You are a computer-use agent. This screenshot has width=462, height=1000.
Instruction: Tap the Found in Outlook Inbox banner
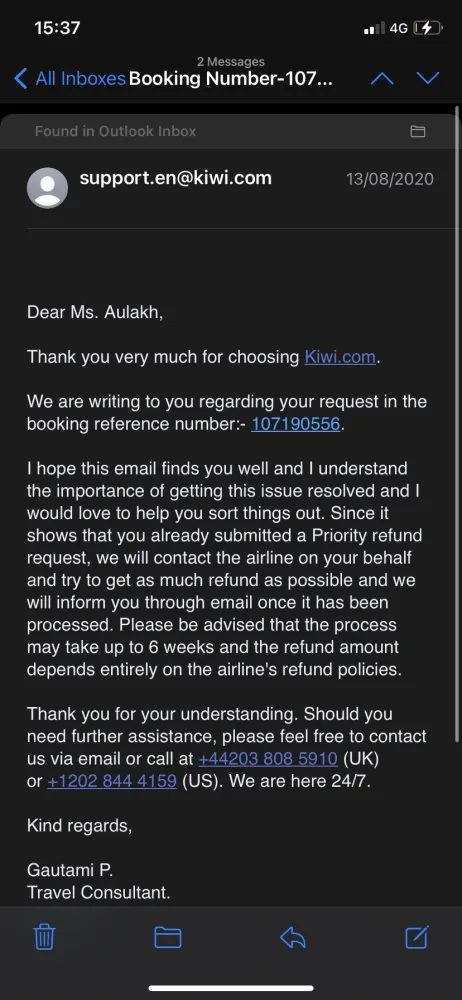pos(230,131)
